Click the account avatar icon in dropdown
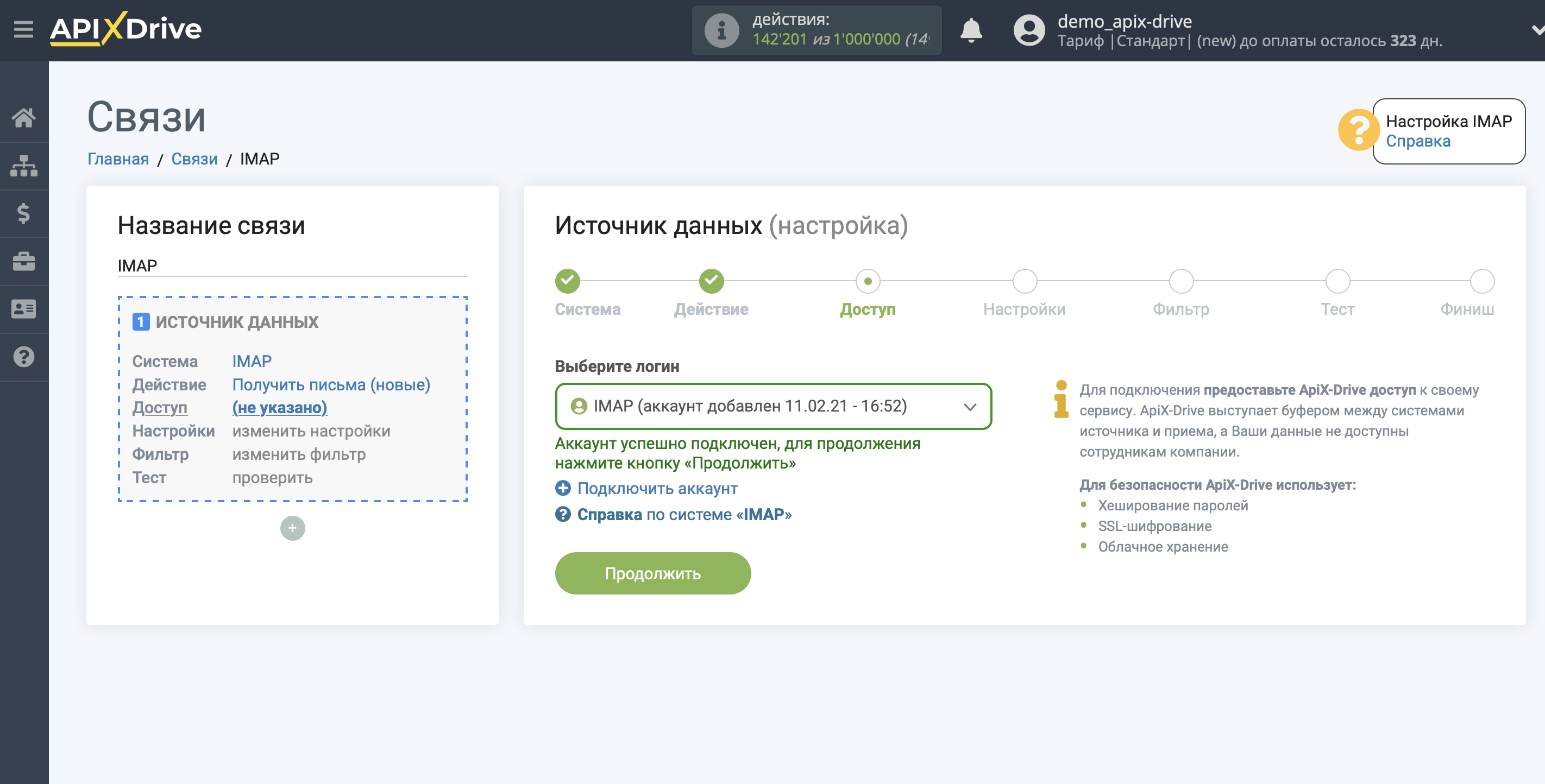Viewport: 1545px width, 784px height. click(x=579, y=406)
